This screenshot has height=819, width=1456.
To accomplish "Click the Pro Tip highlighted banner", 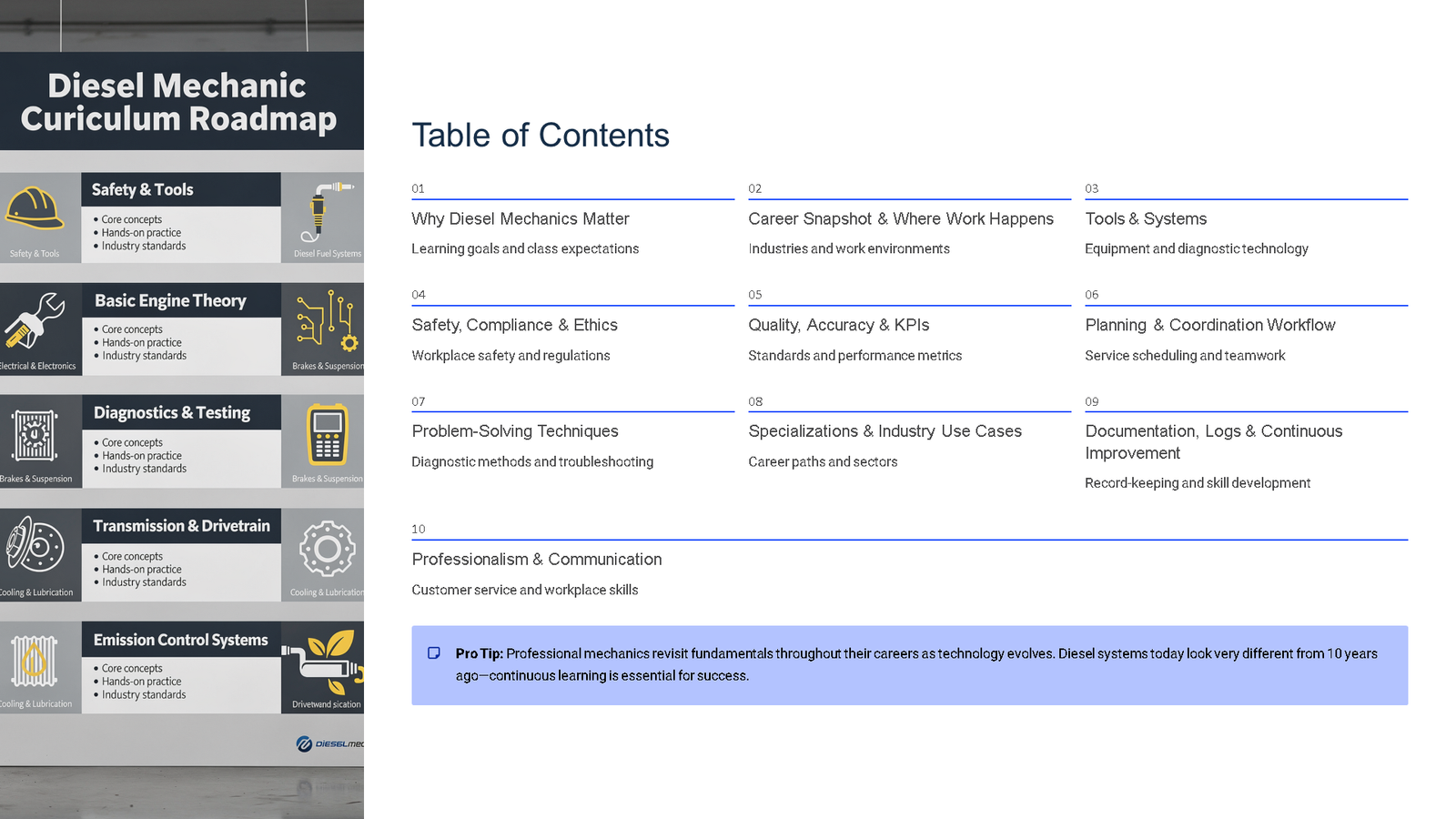I will 910,665.
